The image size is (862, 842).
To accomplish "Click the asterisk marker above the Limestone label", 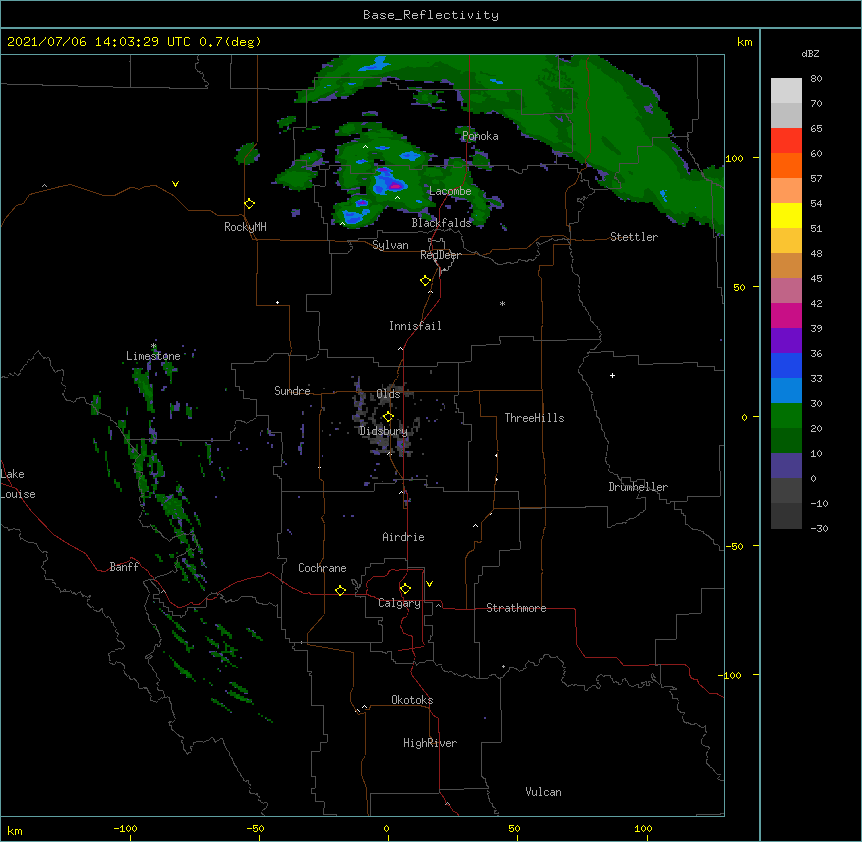I will [x=153, y=346].
